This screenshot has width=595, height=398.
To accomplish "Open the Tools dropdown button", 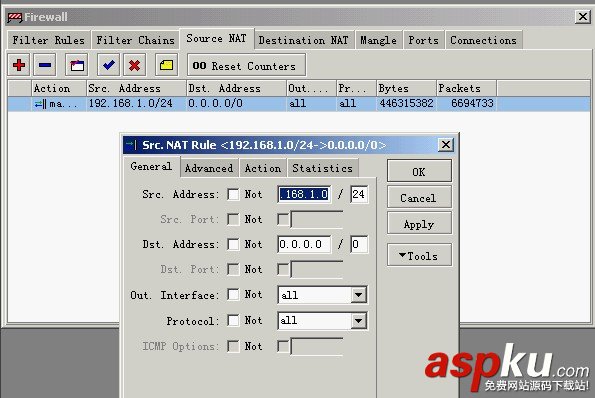I will 419,256.
